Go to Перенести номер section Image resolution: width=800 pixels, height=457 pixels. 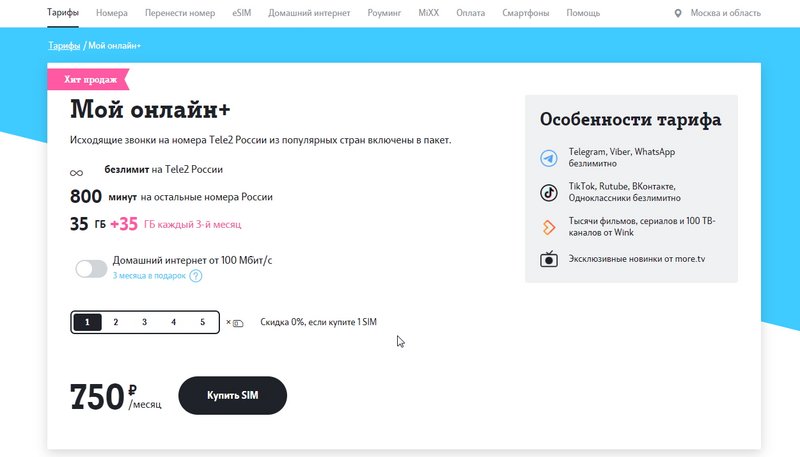pos(180,13)
